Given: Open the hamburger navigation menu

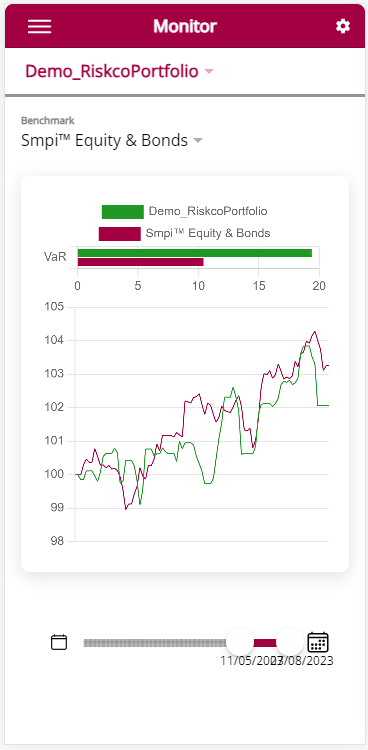Looking at the screenshot, I should pos(39,26).
